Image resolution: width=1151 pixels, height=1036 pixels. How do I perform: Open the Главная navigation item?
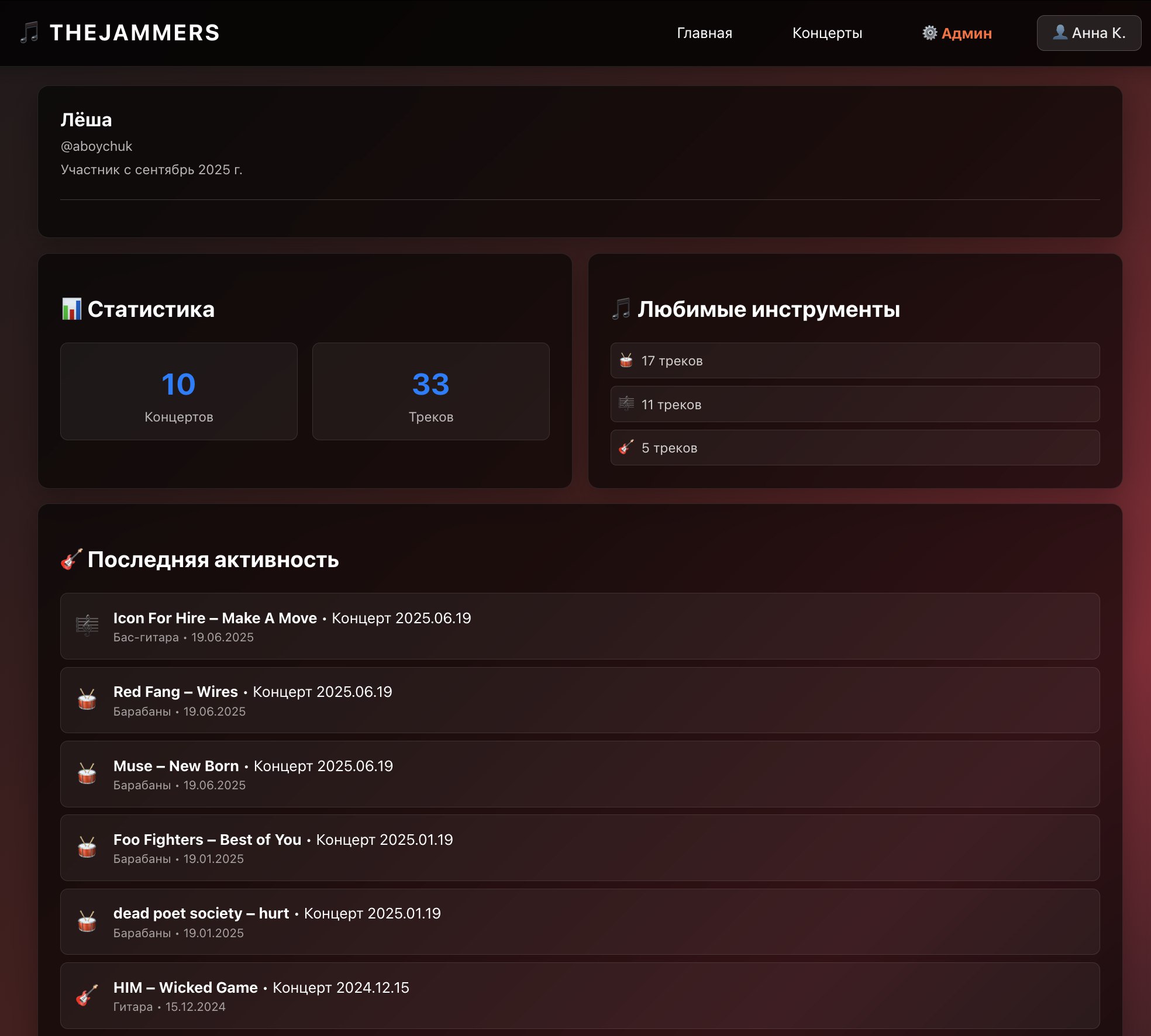(x=704, y=33)
